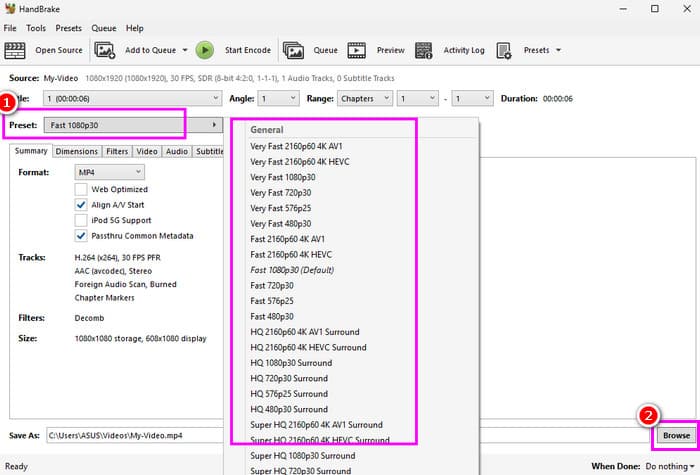Open the Range Chapters dropdown

365,98
